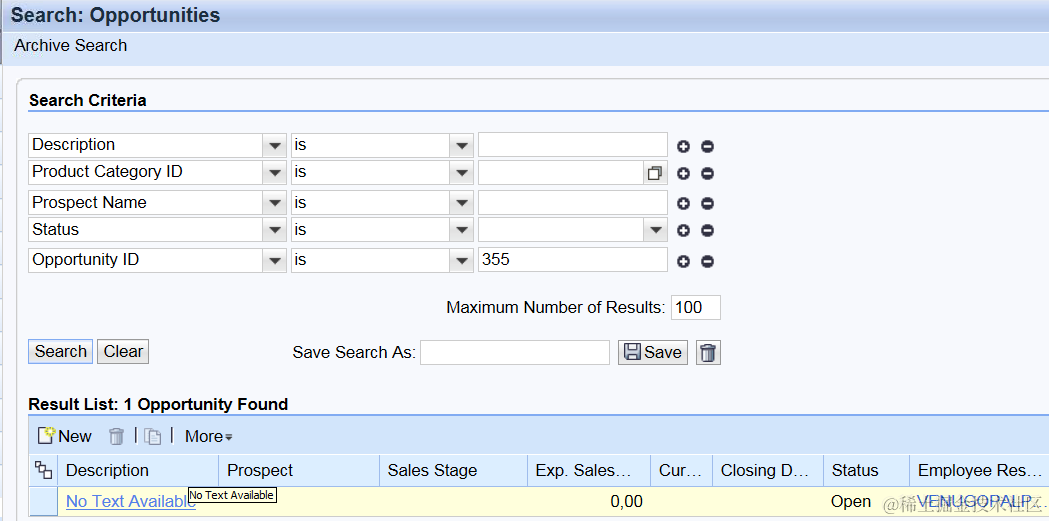Delete the saved search trash icon
This screenshot has width=1049, height=521.
(708, 353)
